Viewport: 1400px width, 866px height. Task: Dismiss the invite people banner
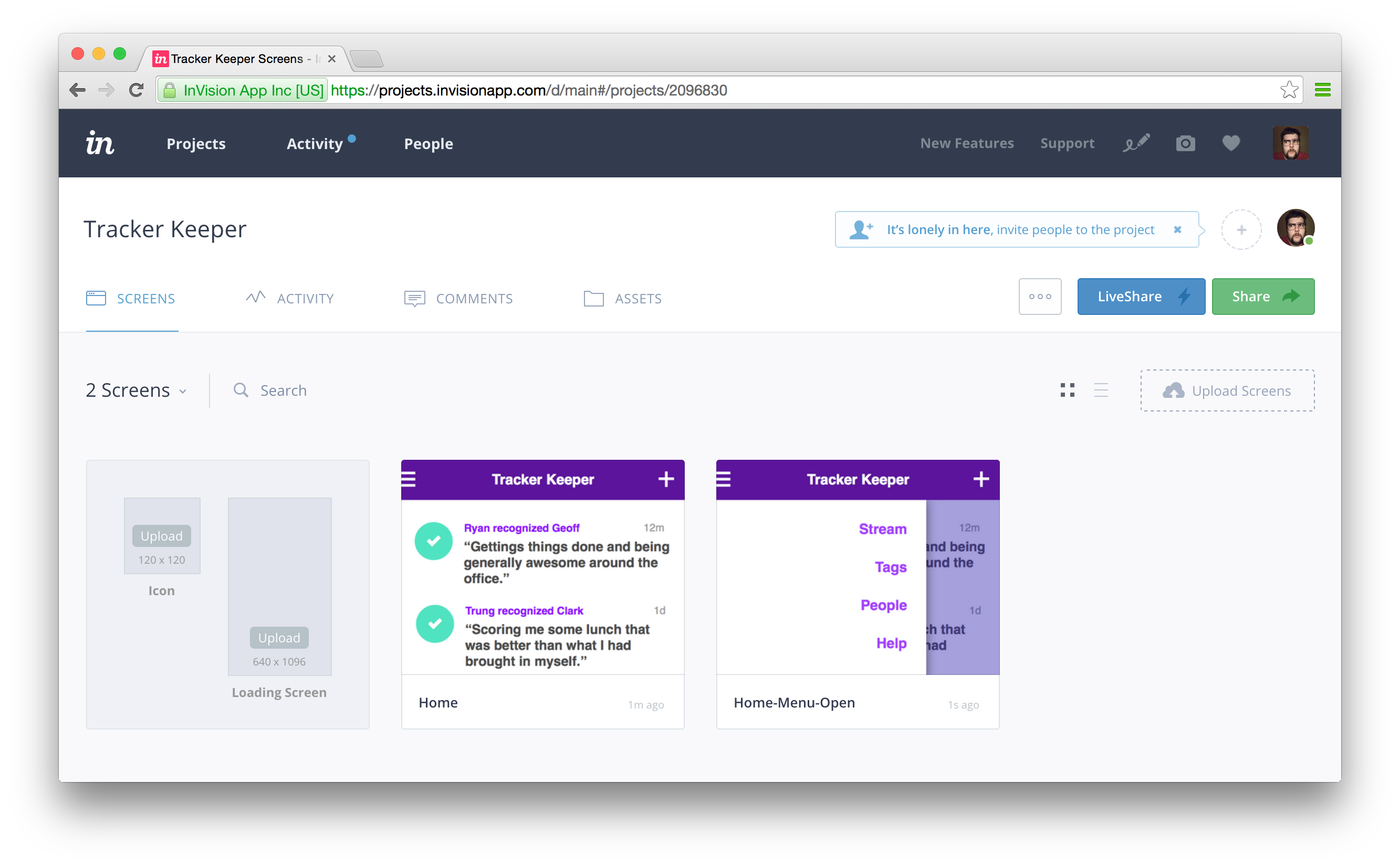point(1177,230)
